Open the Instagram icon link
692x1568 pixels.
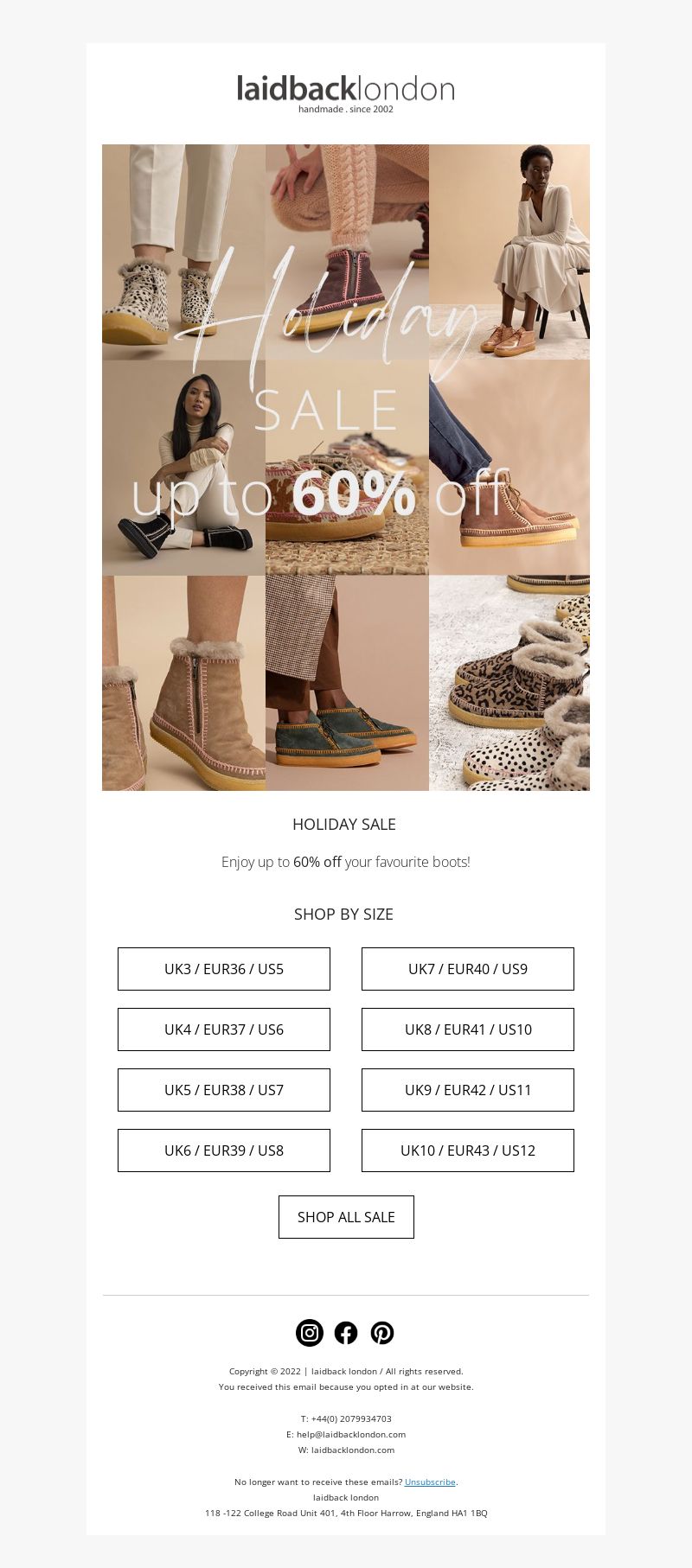310,1333
